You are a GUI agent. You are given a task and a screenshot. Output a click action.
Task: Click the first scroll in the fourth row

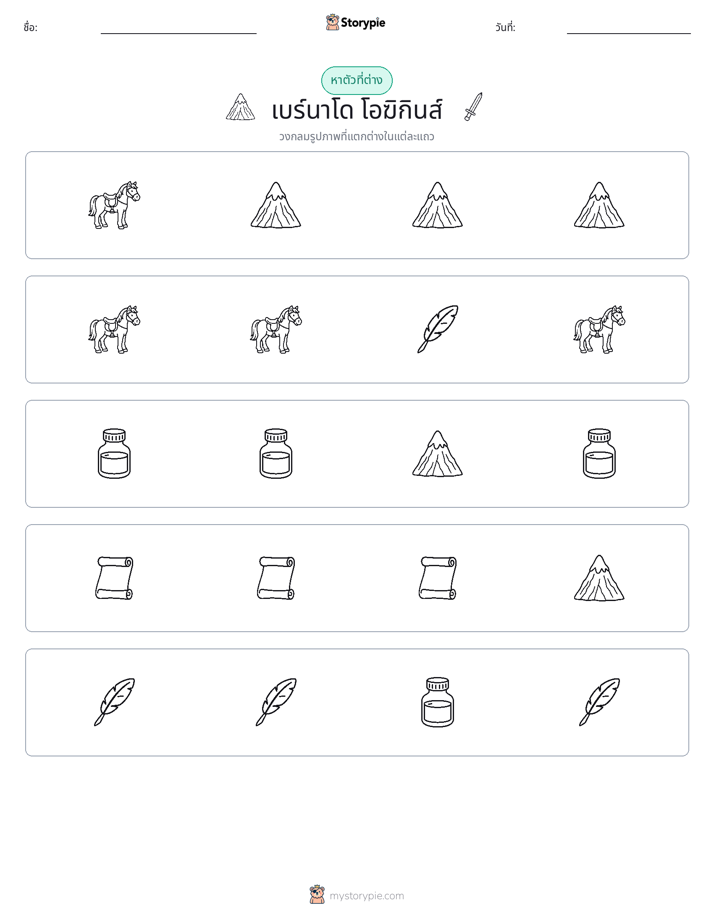click(x=114, y=578)
